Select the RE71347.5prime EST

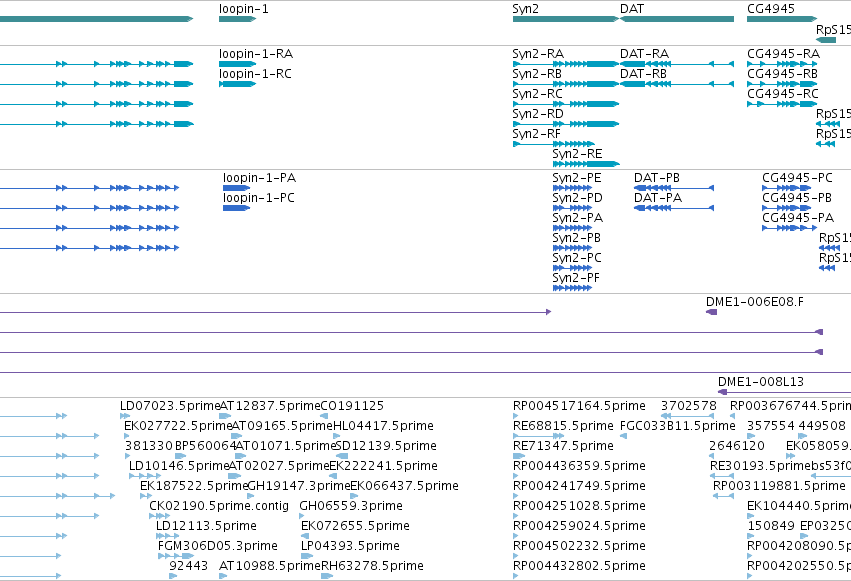(519, 456)
